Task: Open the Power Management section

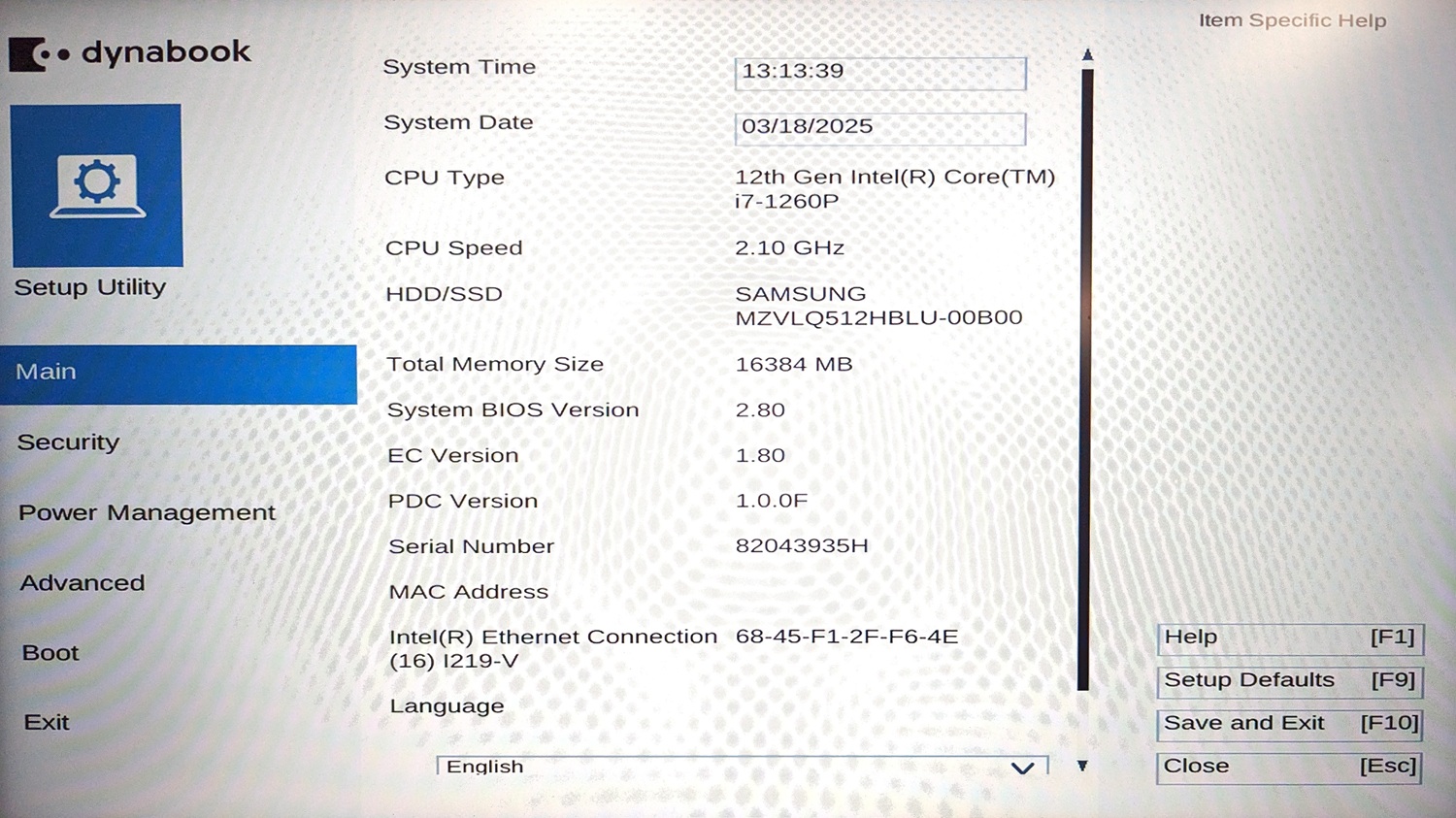Action: 147,512
